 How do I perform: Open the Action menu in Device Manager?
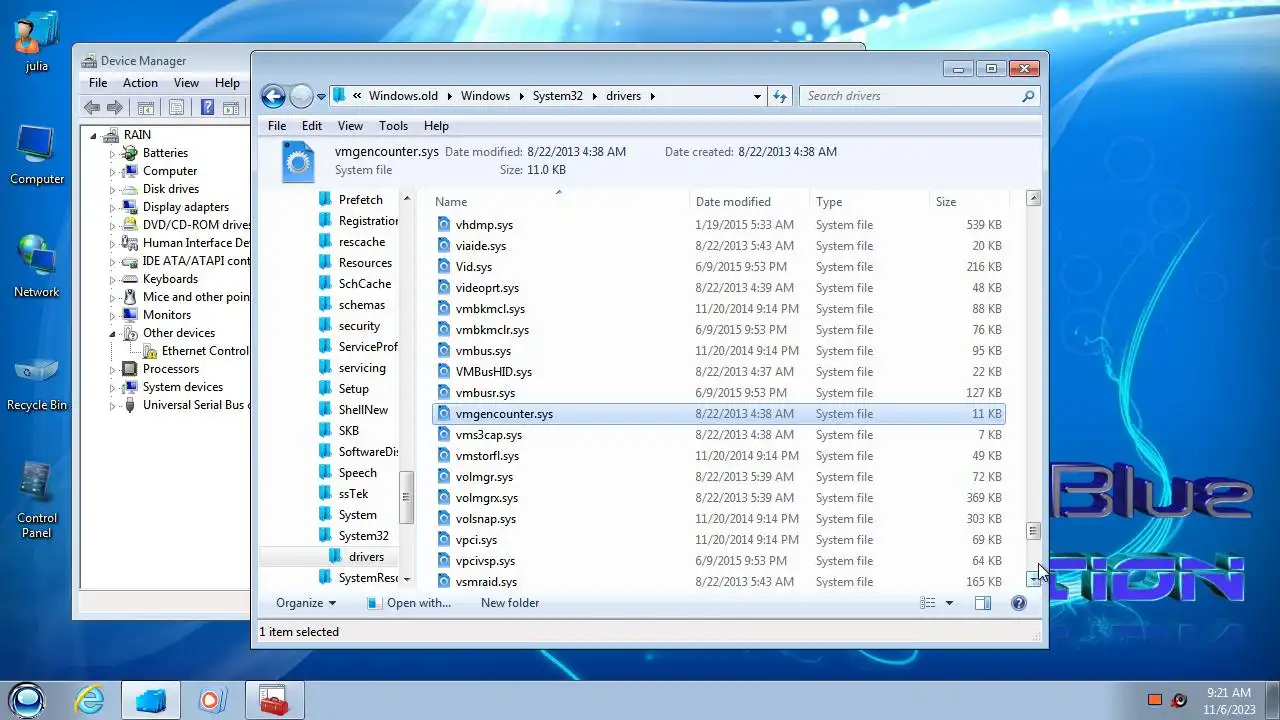tap(140, 83)
